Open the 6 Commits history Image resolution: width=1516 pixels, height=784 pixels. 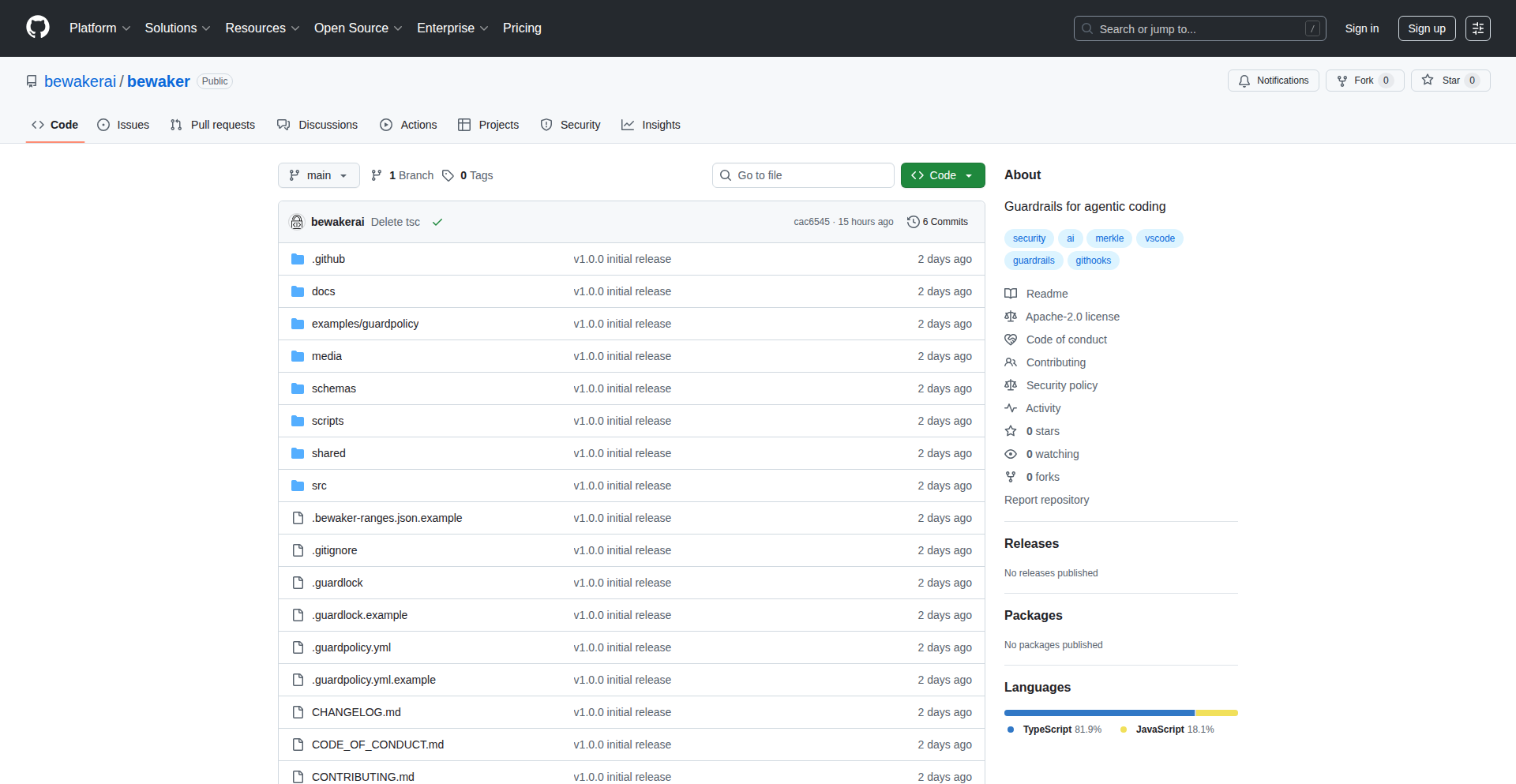point(937,222)
